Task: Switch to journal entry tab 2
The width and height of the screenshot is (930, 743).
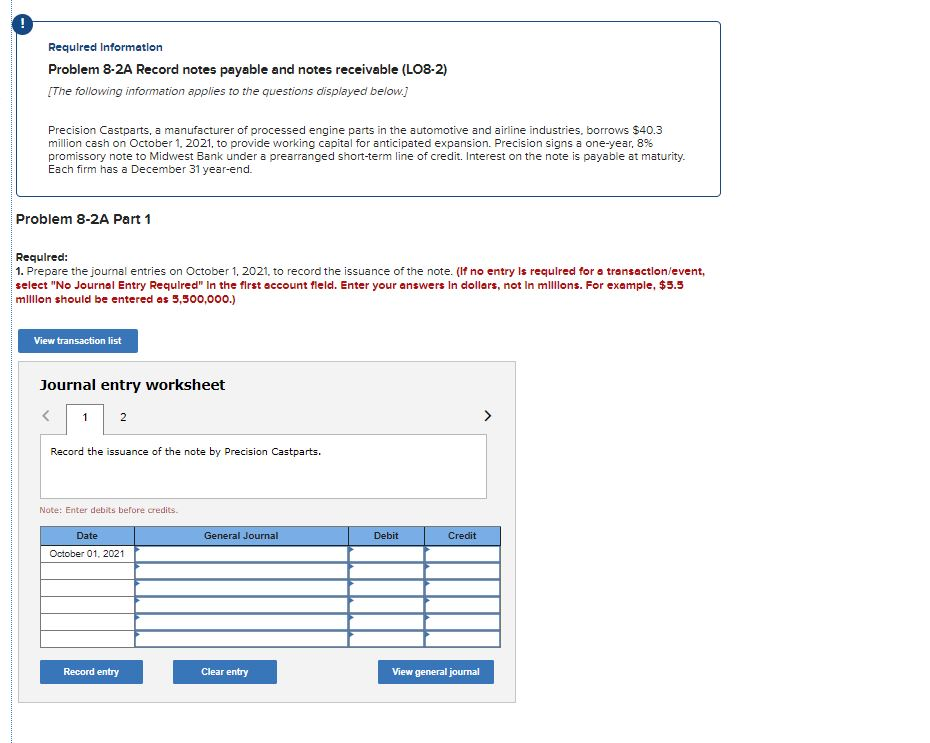Action: tap(122, 415)
